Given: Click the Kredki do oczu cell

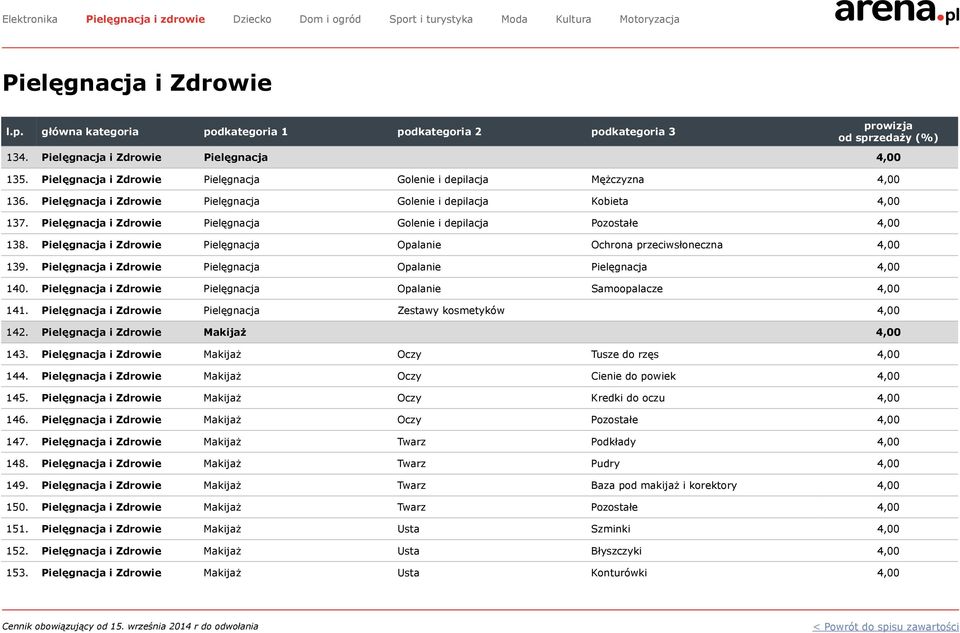Looking at the screenshot, I should [628, 398].
